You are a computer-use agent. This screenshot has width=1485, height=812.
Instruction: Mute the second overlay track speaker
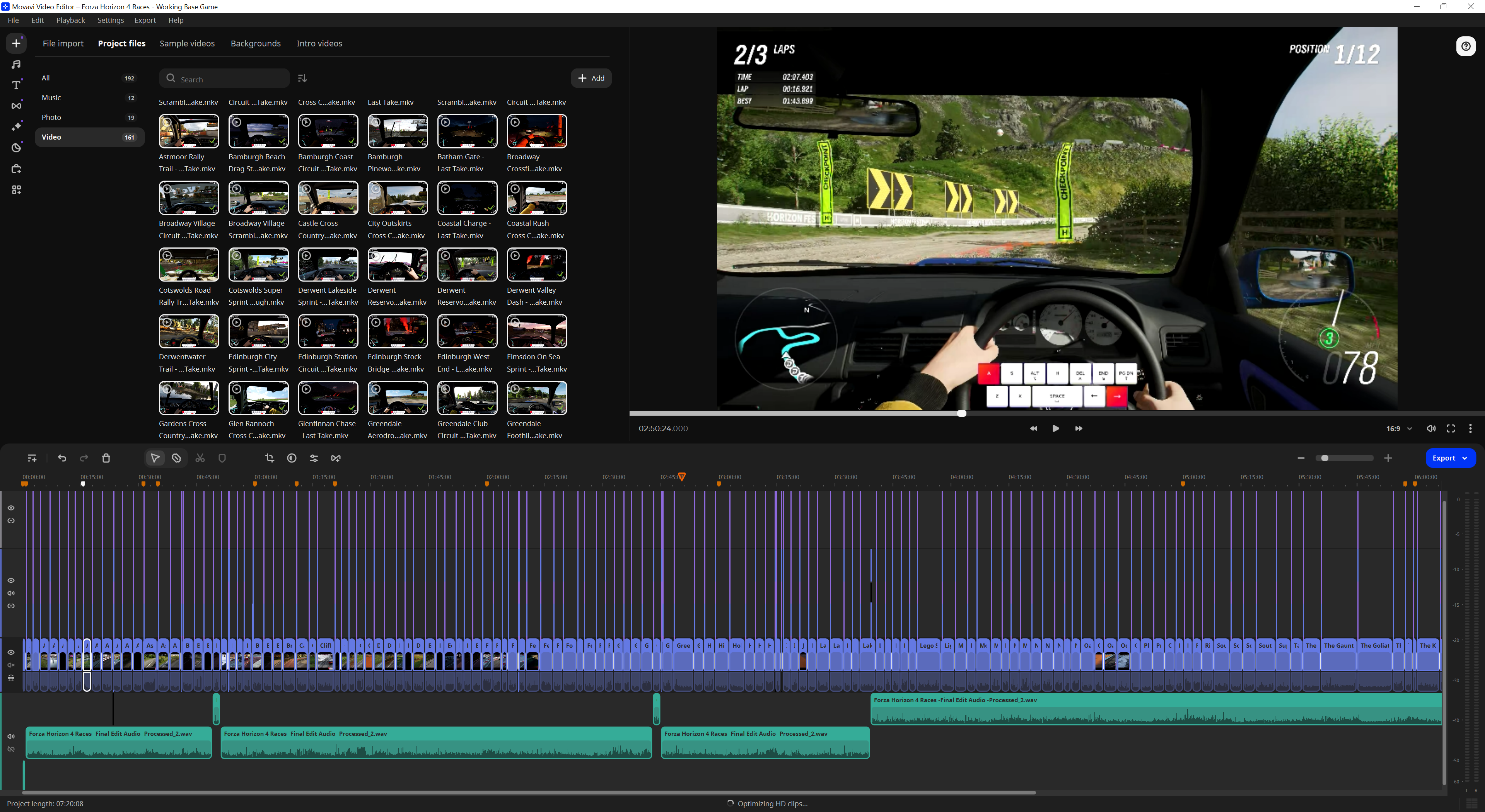pos(11,593)
